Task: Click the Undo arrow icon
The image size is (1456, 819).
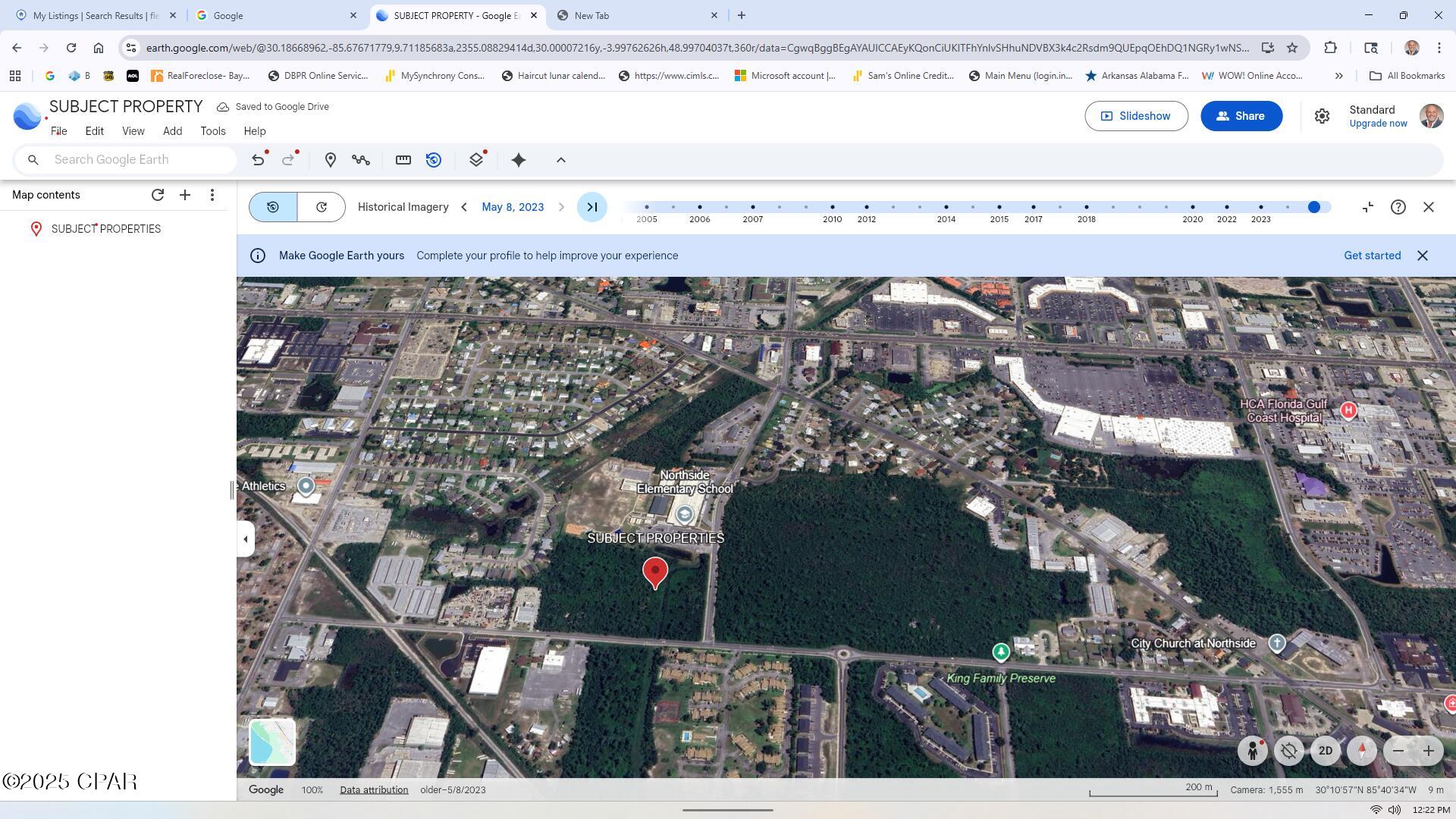Action: [x=259, y=160]
